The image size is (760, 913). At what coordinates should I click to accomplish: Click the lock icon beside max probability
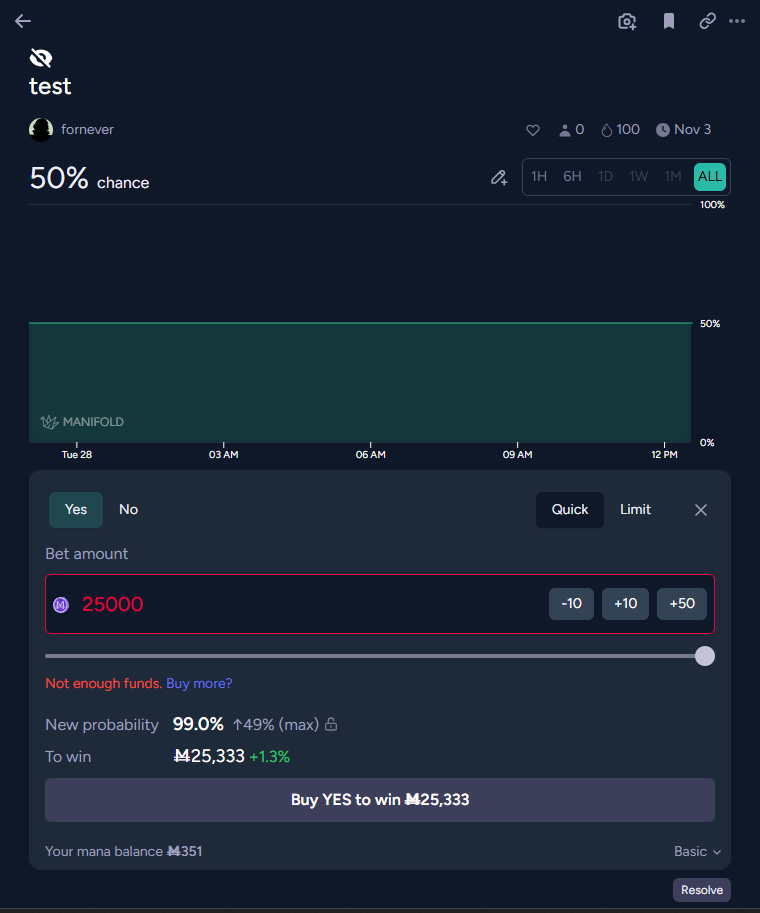(x=331, y=724)
